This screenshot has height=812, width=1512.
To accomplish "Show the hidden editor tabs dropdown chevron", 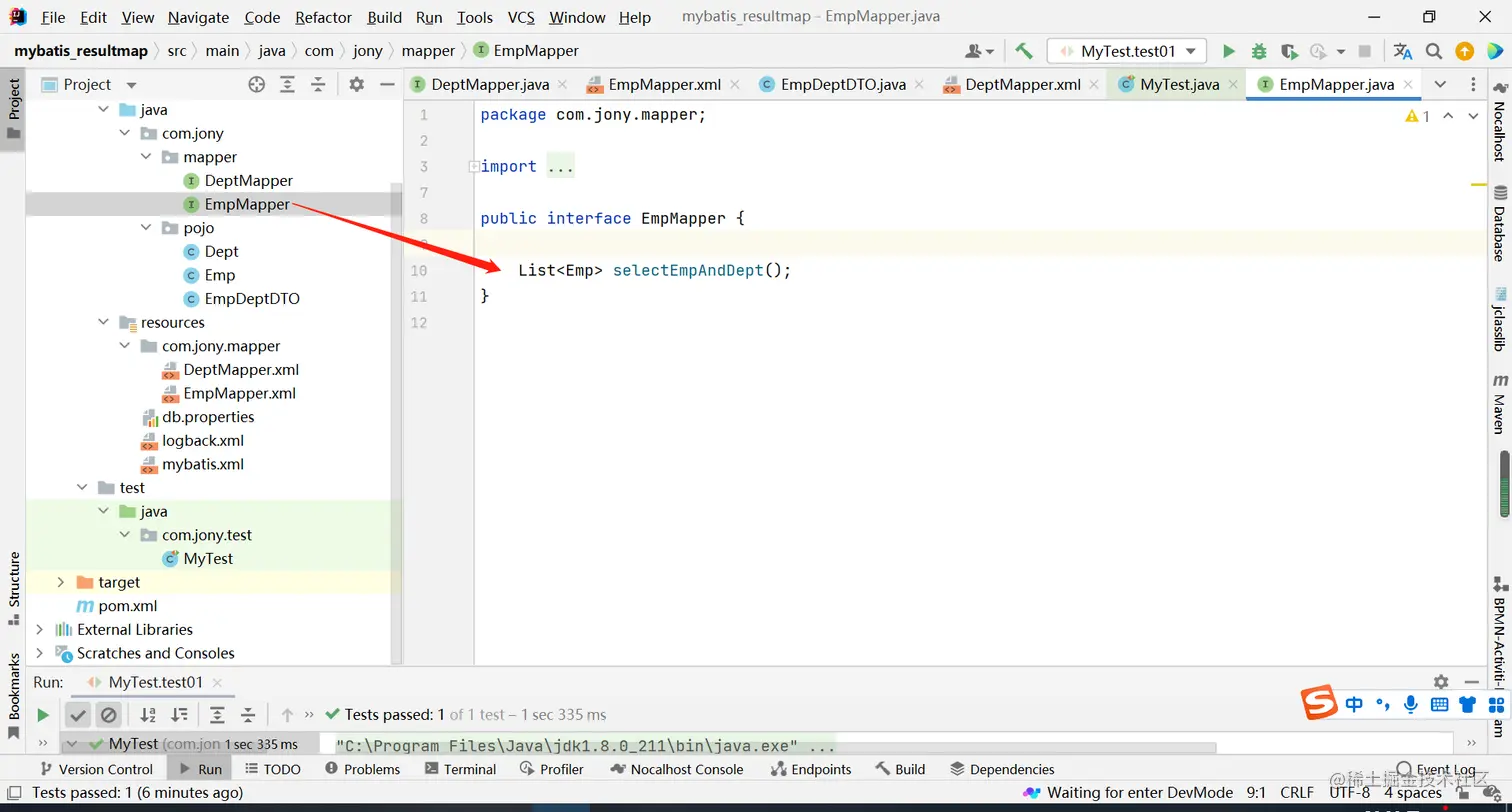I will pos(1440,85).
